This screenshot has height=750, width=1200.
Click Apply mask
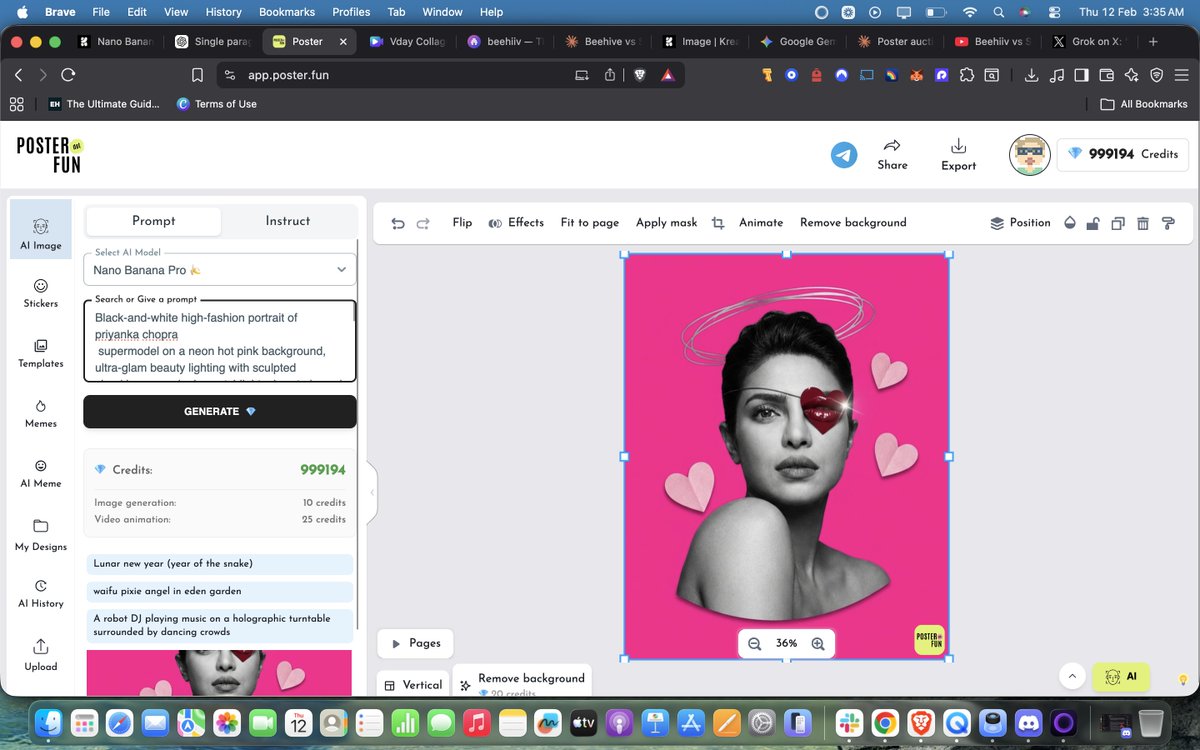(666, 223)
